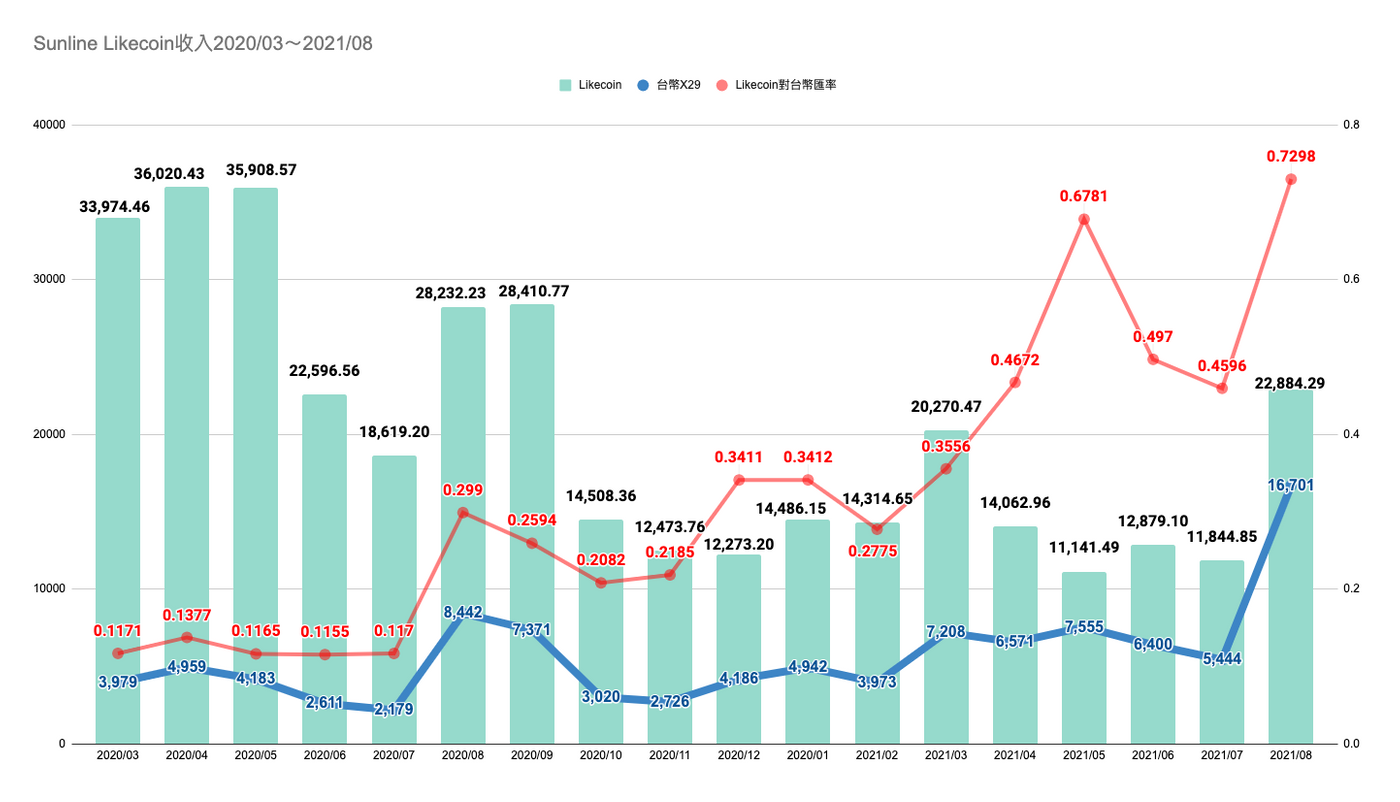Click the bar value label 14,062.96
The image size is (1400, 802).
(1015, 502)
